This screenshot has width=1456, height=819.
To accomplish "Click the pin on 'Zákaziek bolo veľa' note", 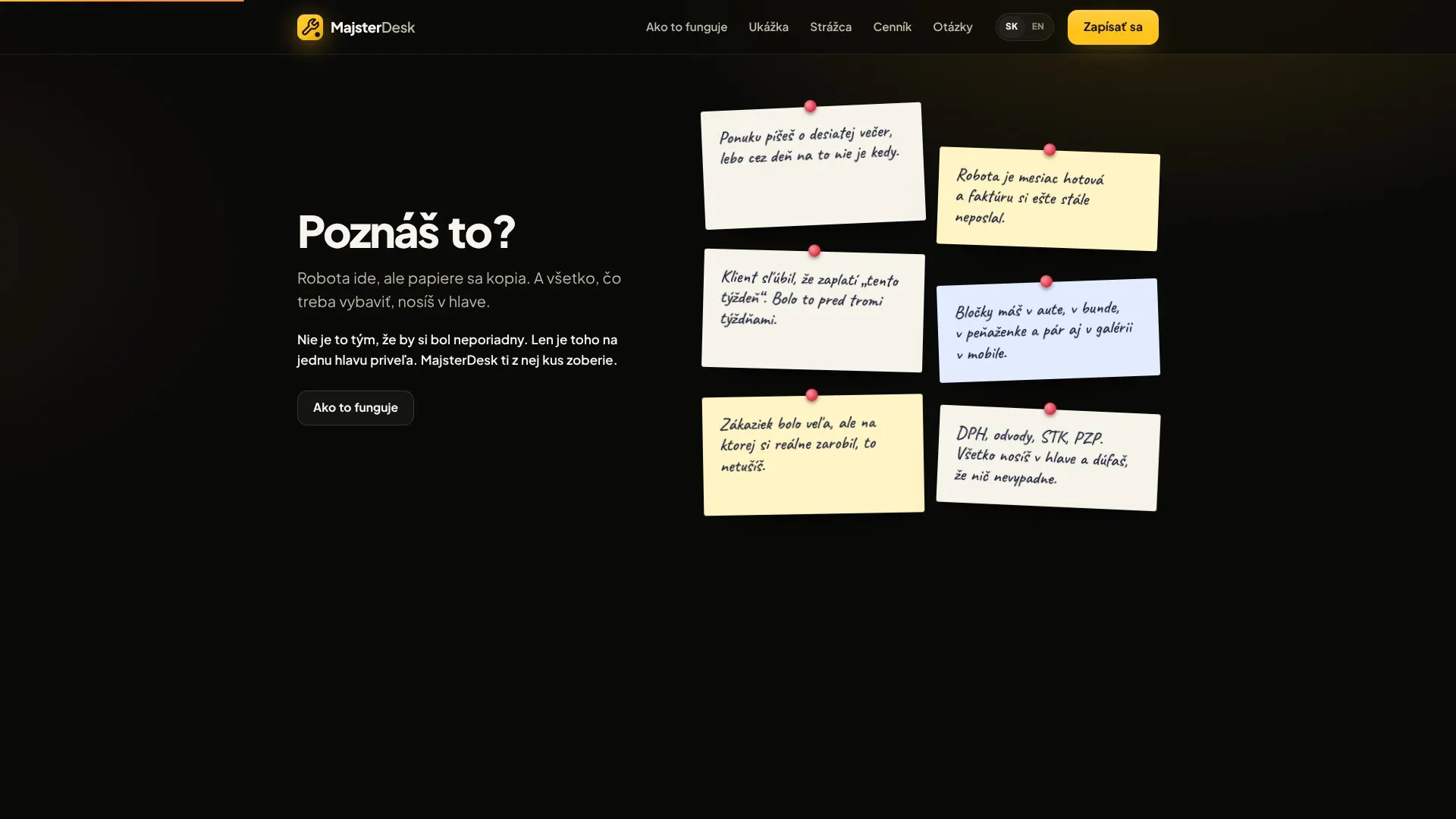I will [x=812, y=395].
